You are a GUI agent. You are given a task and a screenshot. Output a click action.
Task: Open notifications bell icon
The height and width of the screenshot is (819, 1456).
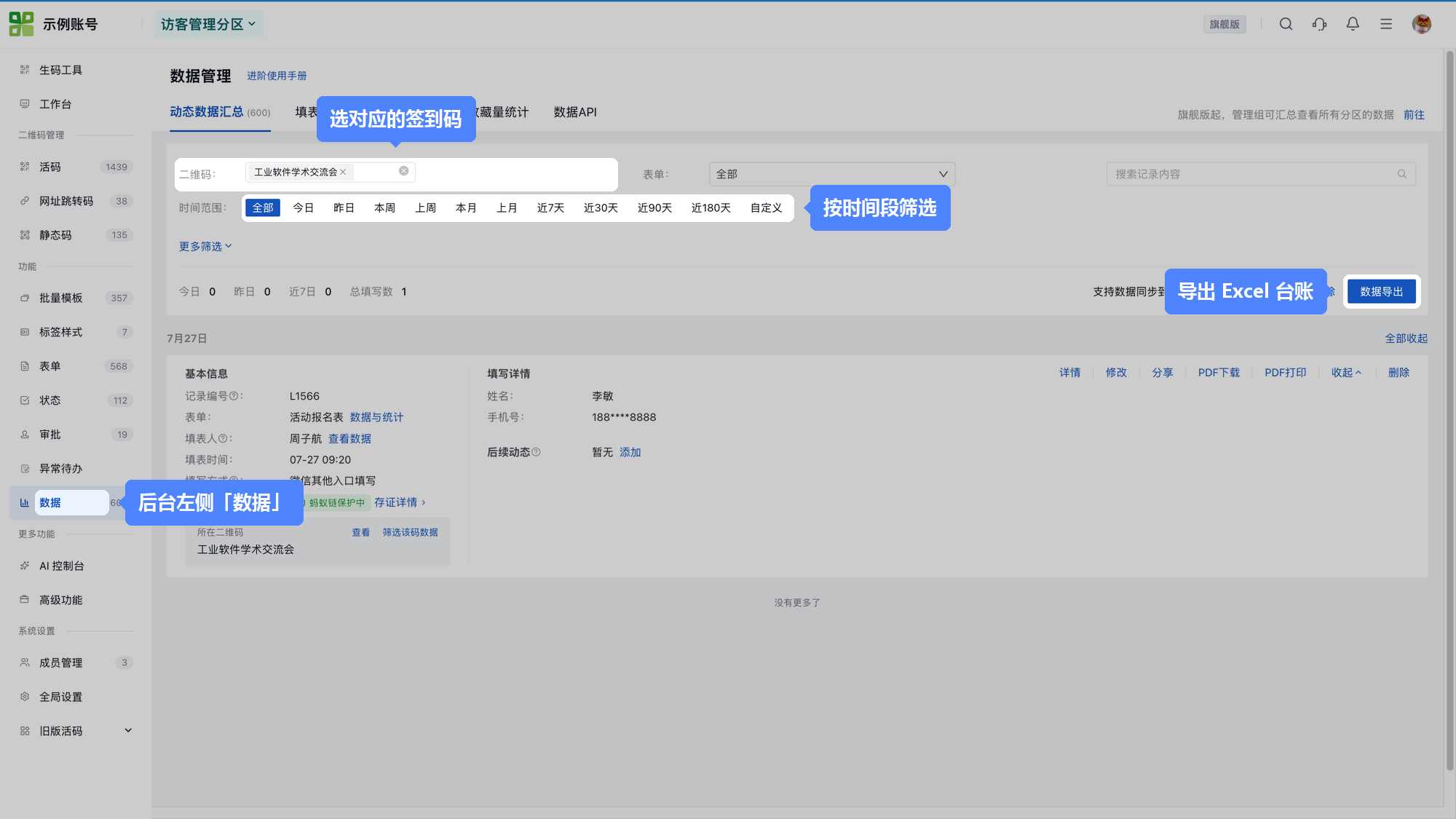tap(1353, 24)
